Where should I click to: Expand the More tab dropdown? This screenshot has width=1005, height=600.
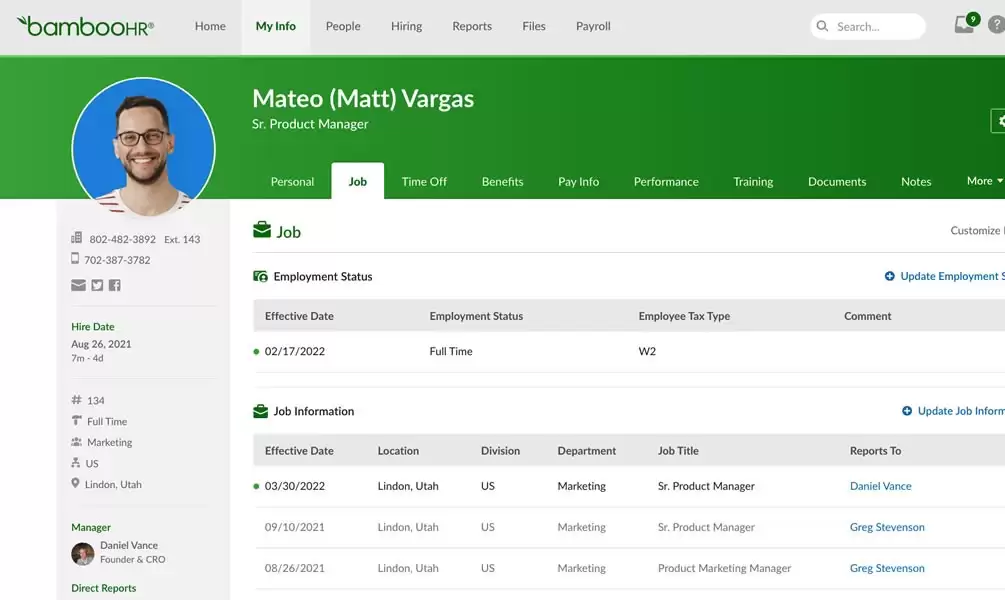click(984, 181)
